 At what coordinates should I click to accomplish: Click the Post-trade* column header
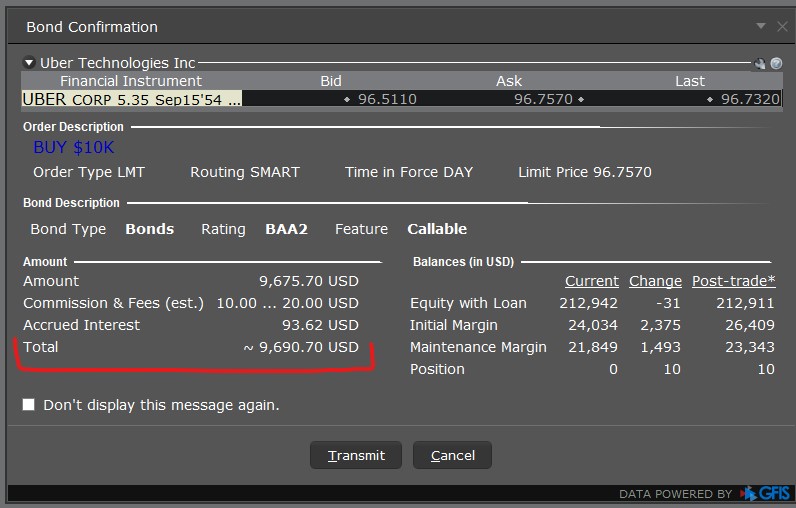tap(734, 281)
